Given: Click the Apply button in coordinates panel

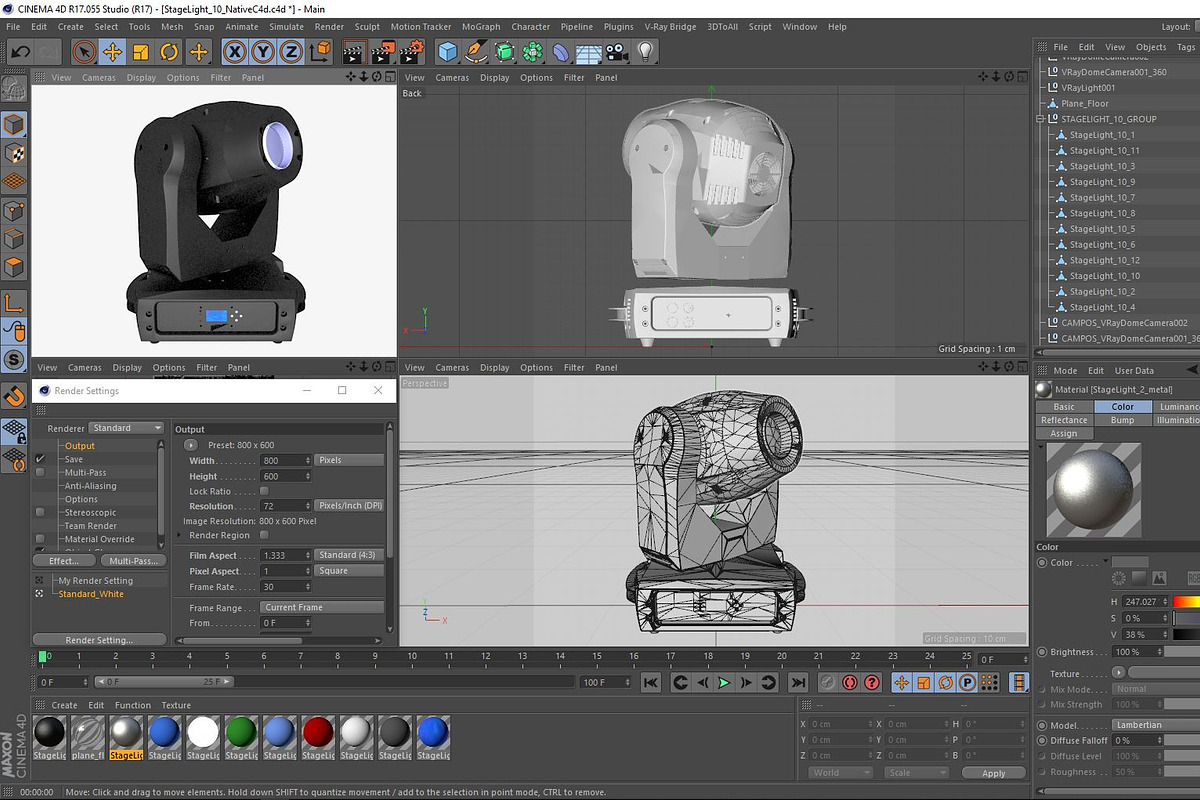Looking at the screenshot, I should pyautogui.click(x=994, y=773).
